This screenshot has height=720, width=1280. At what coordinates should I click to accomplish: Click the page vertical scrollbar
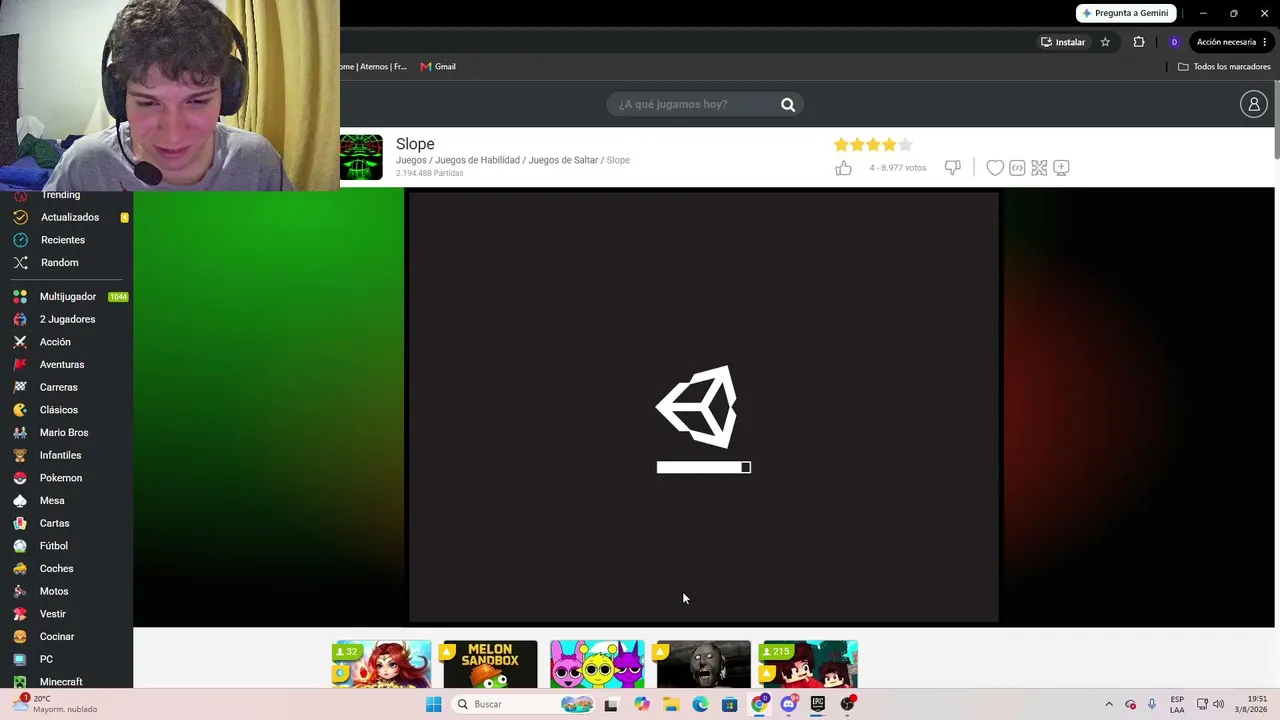pyautogui.click(x=1277, y=120)
